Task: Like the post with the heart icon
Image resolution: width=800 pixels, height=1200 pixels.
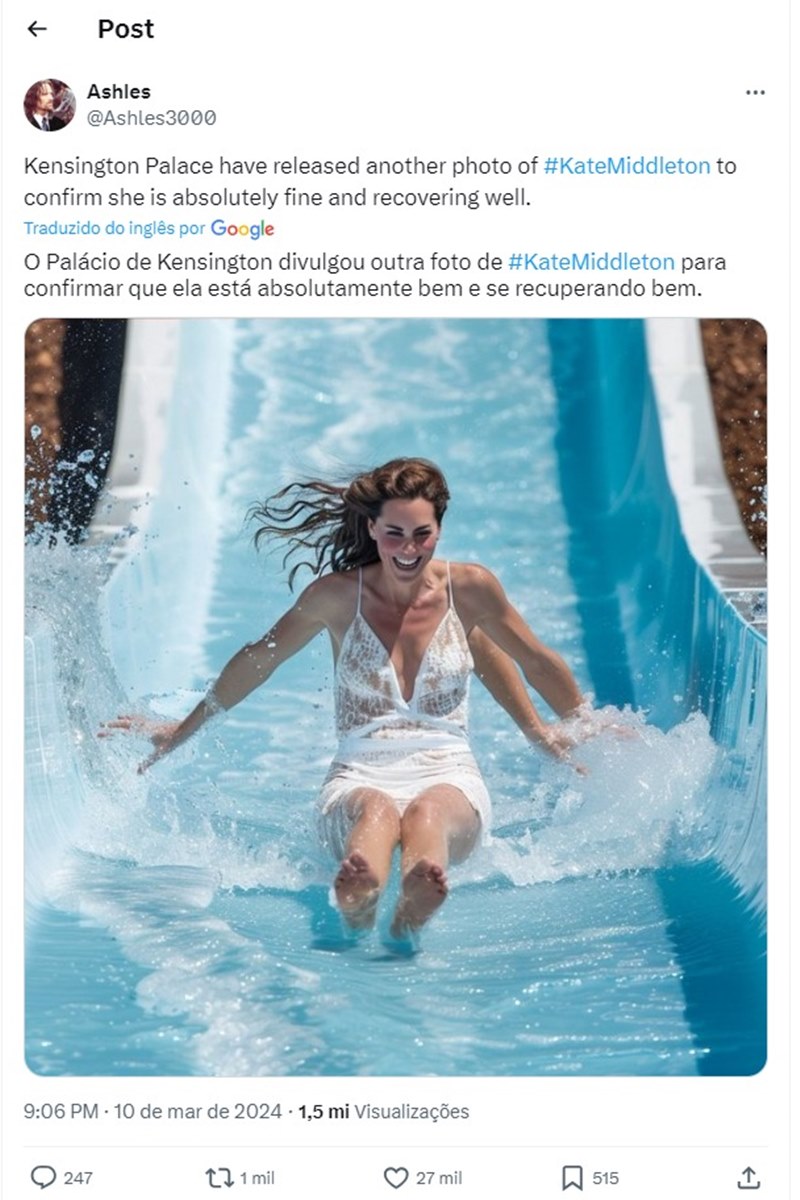Action: coord(397,1177)
